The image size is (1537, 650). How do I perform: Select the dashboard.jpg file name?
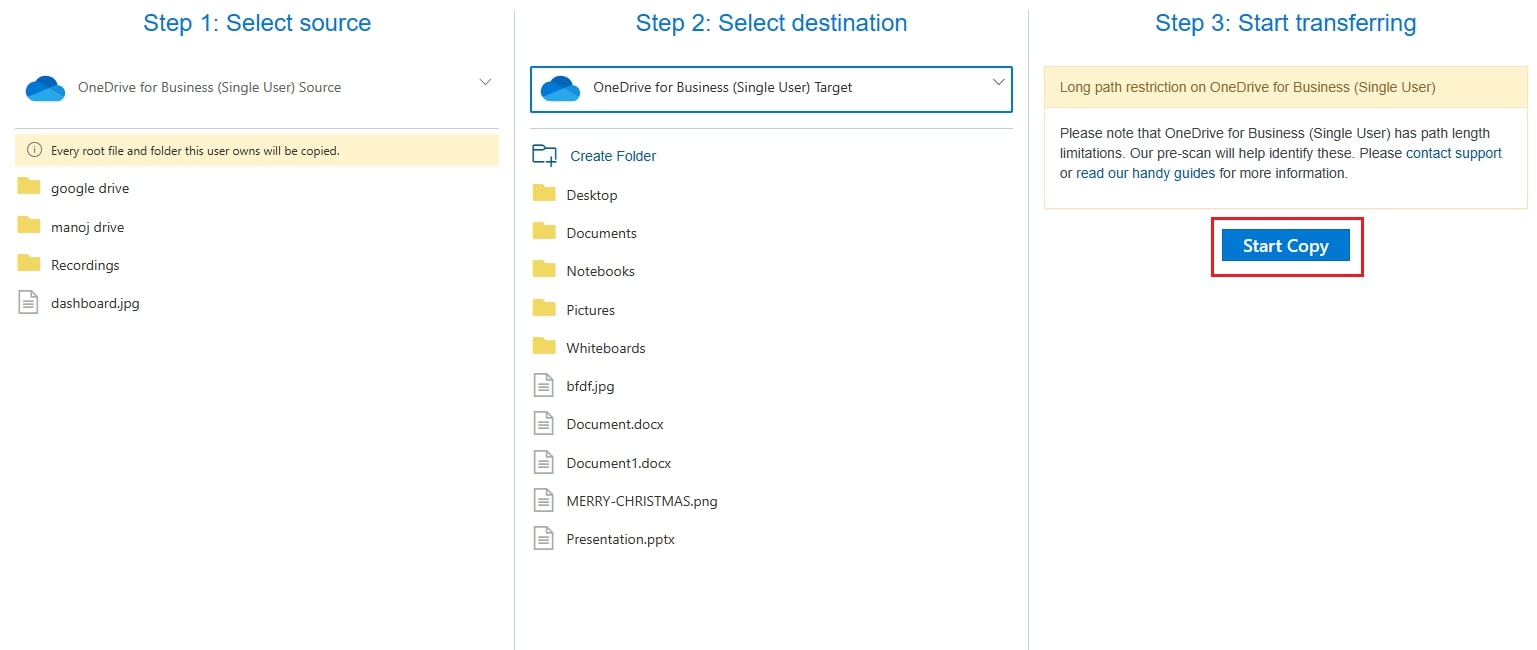[95, 303]
